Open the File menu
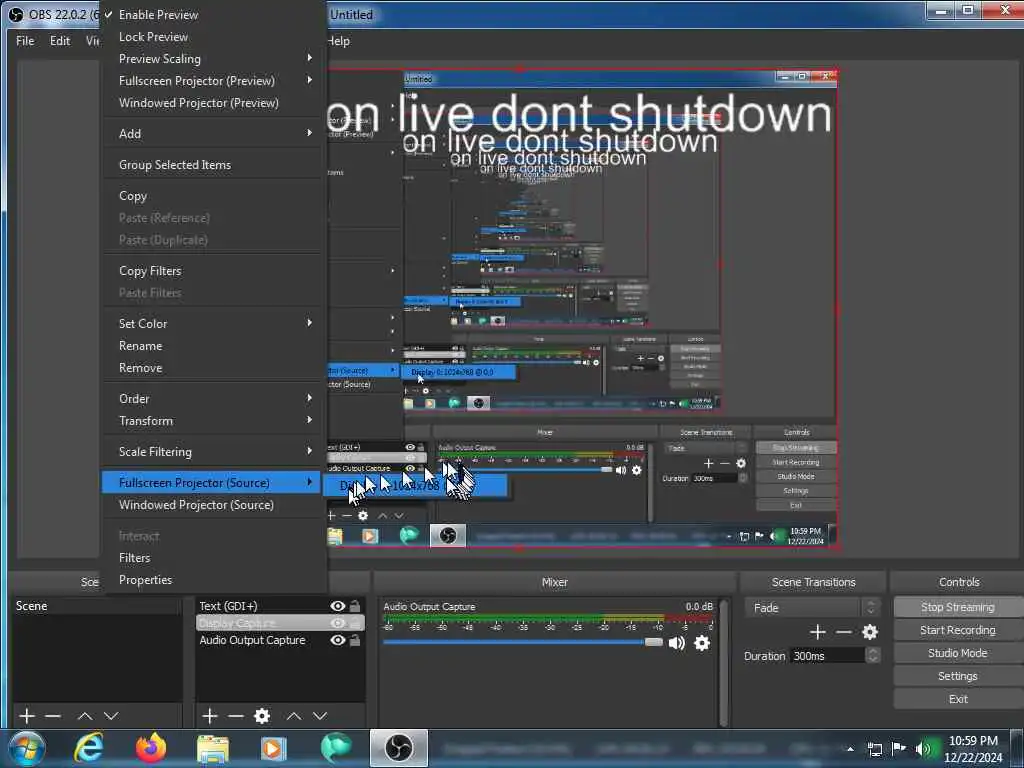The image size is (1024, 768). pos(25,40)
